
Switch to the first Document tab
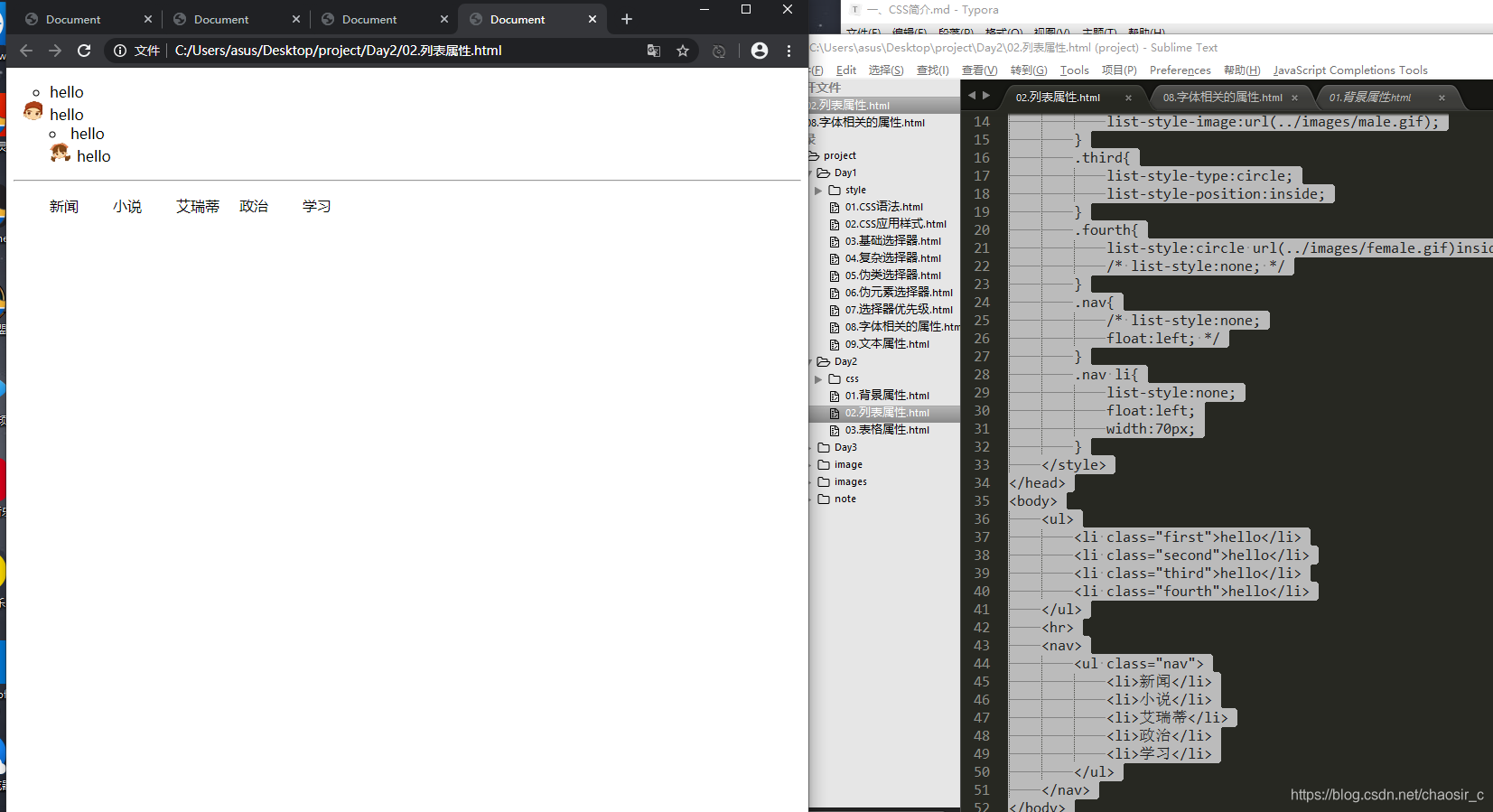tap(73, 19)
